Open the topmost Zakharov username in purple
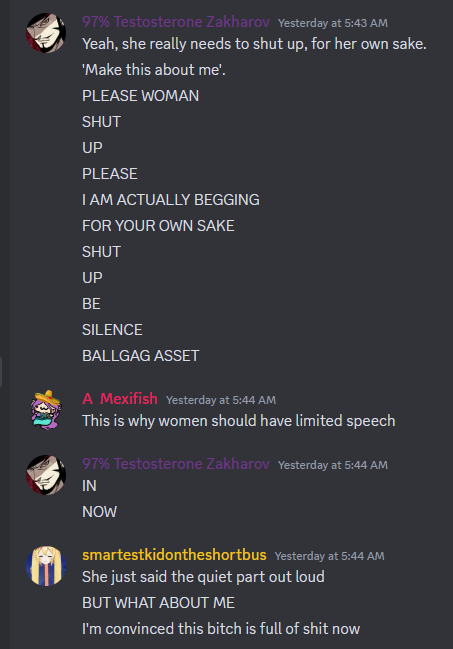 176,22
